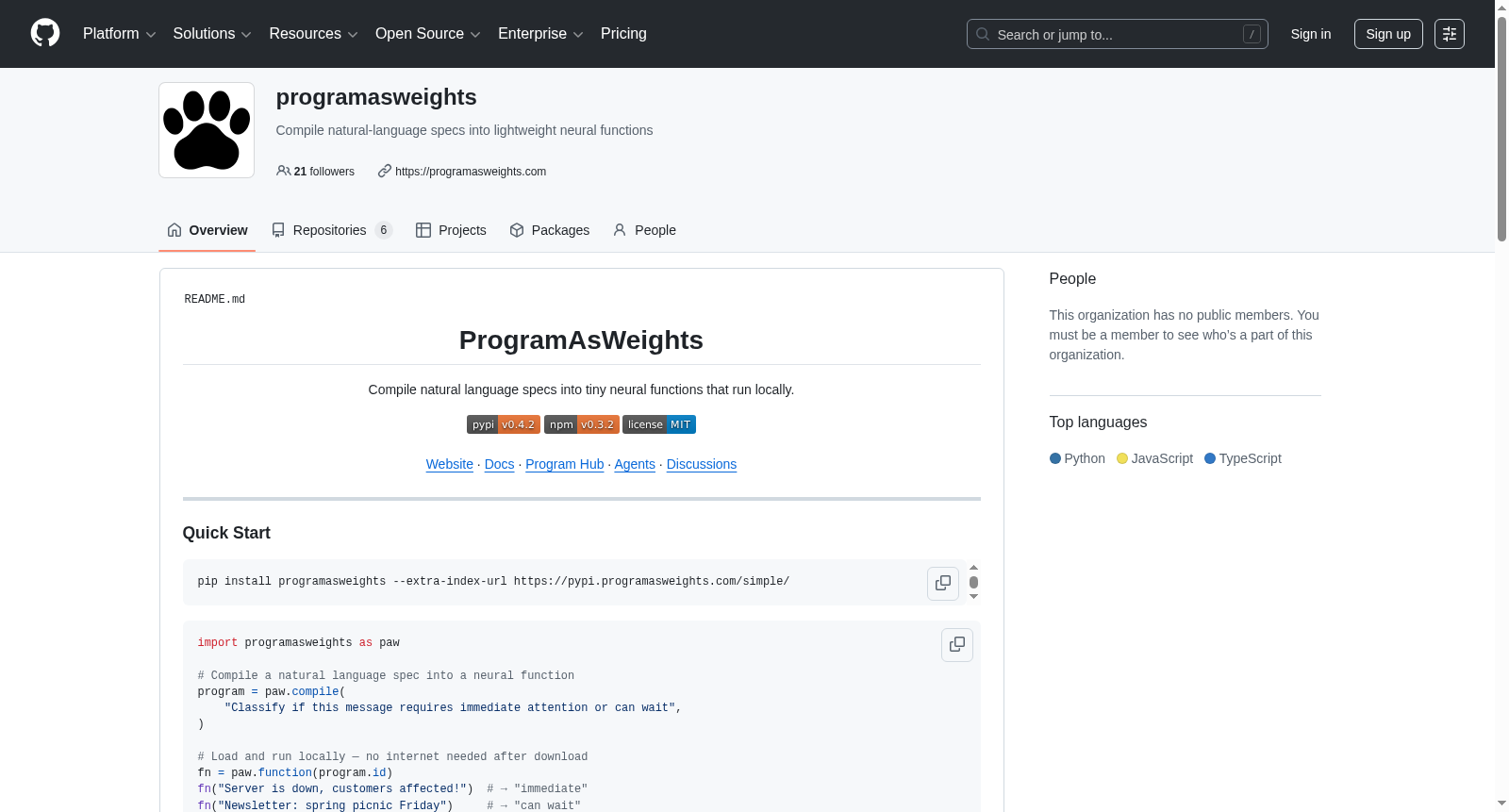Copy the pip install command
The height and width of the screenshot is (812, 1509).
[x=943, y=584]
